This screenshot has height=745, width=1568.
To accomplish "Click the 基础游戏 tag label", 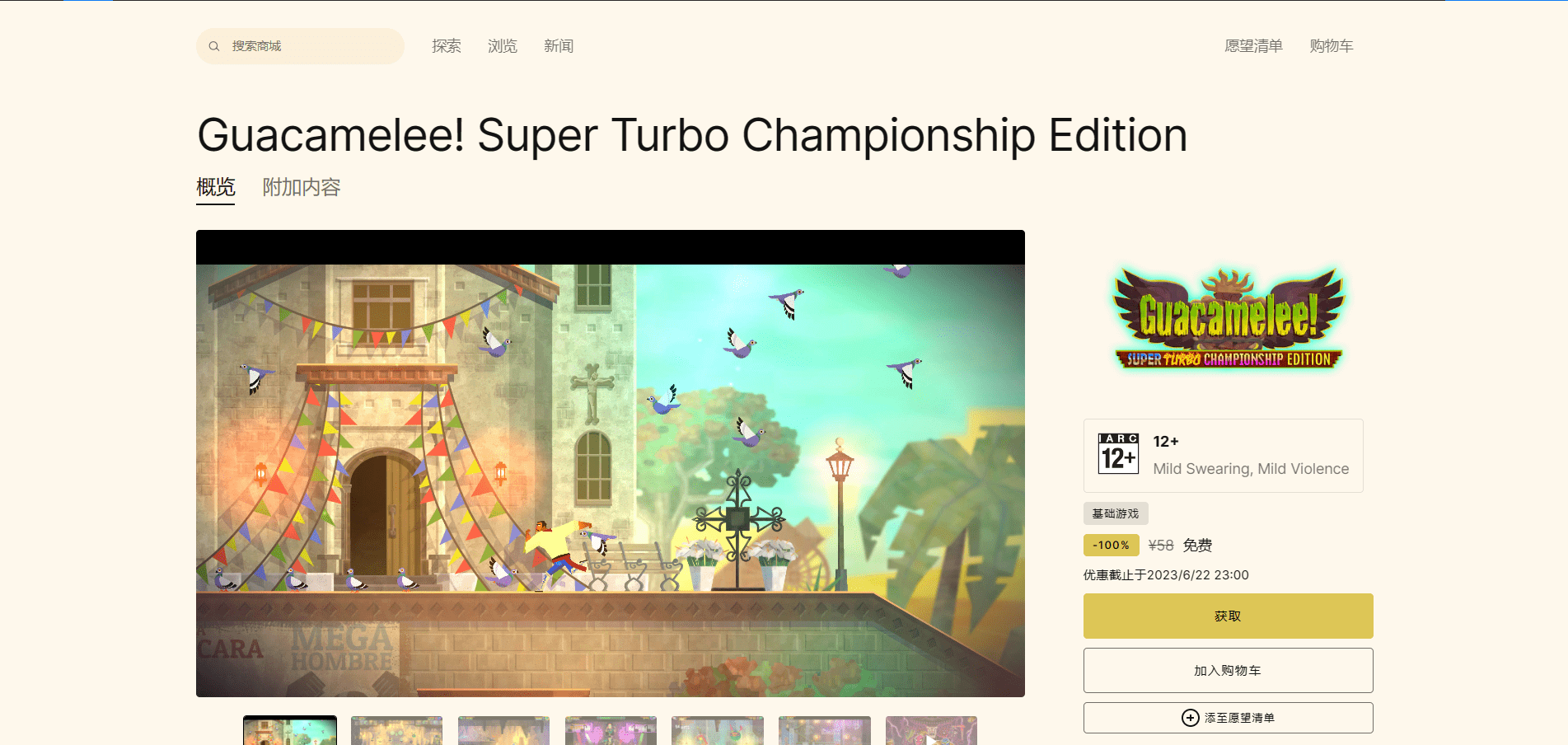I will click(1116, 513).
